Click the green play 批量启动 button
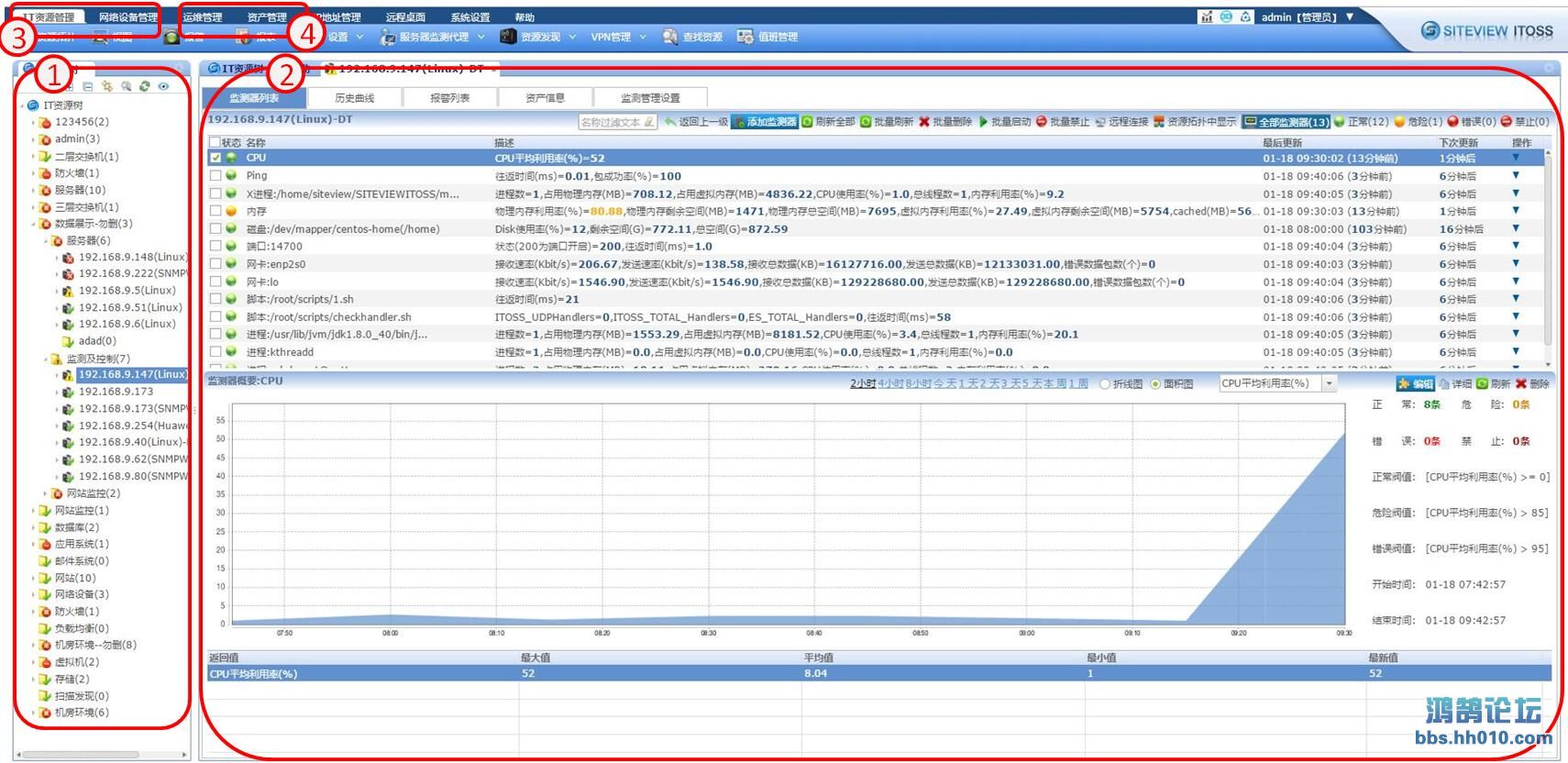This screenshot has height=763, width=1568. (x=1005, y=121)
